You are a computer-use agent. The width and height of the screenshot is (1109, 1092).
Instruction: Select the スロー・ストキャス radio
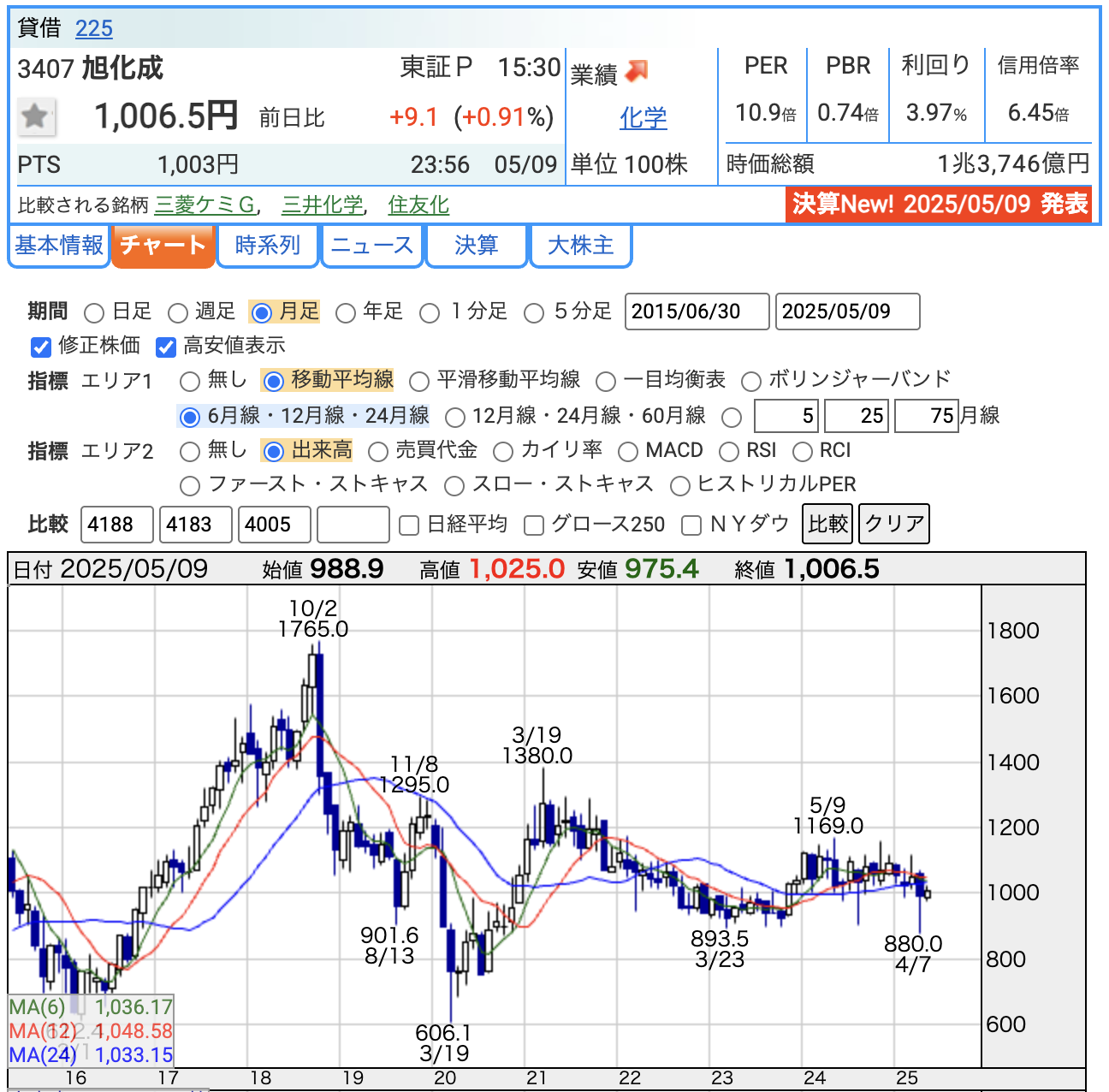(x=454, y=486)
